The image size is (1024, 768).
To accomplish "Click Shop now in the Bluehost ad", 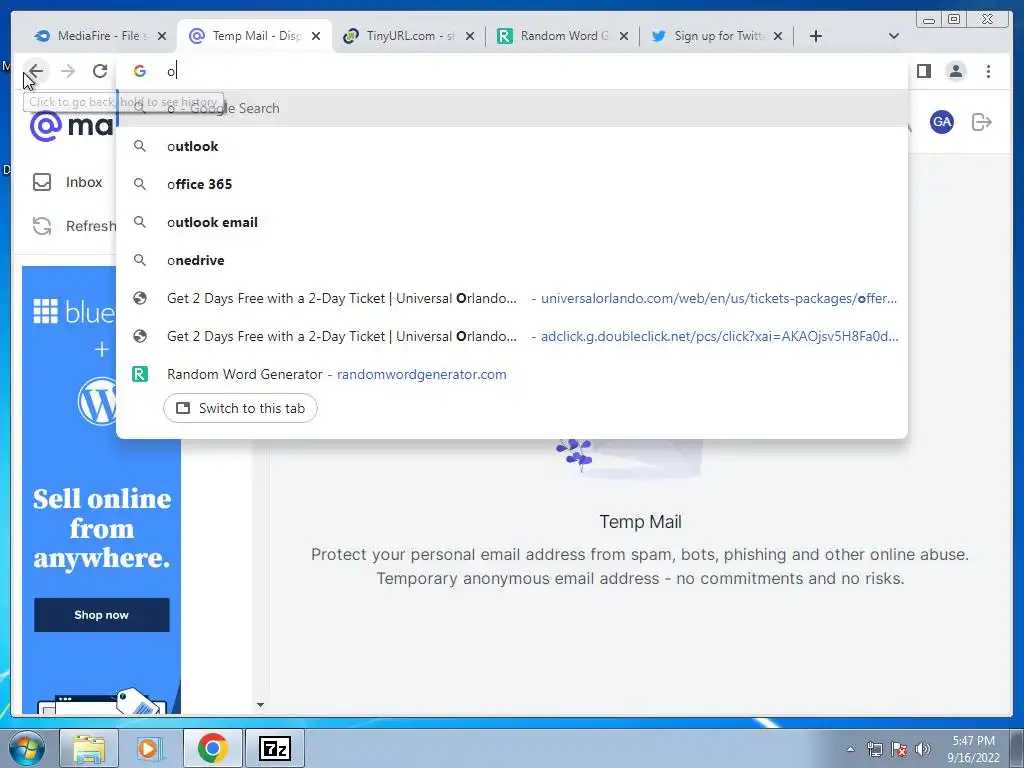I will [102, 615].
